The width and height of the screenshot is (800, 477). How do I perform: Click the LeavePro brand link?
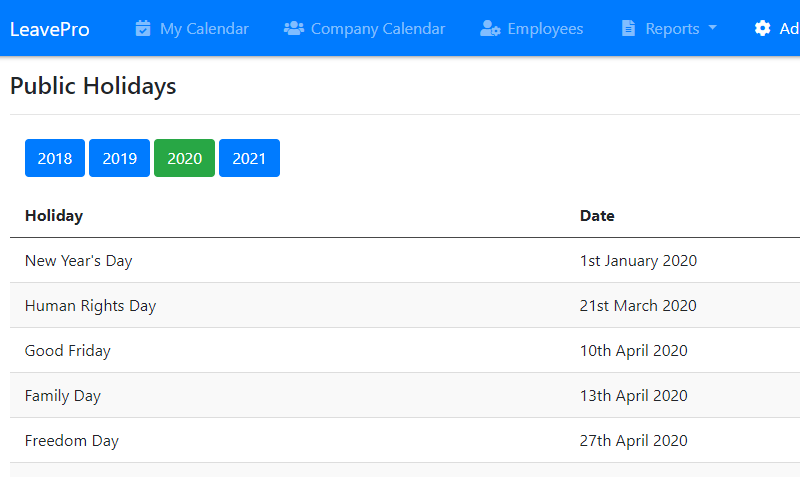50,28
